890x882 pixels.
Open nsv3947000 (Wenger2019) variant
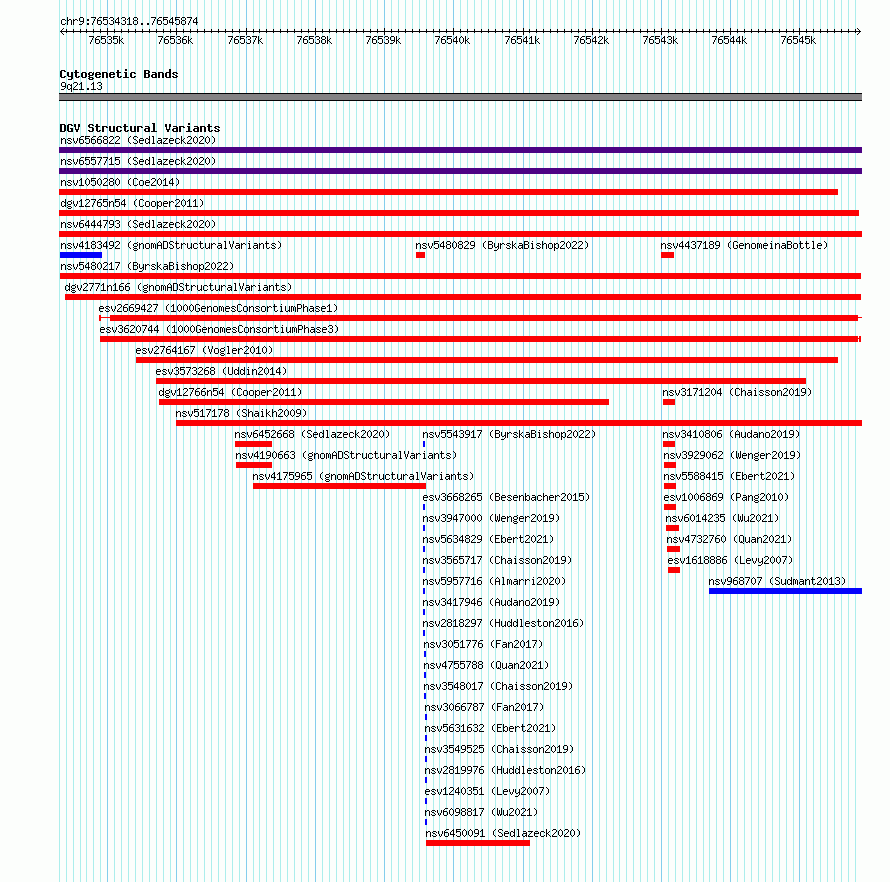coord(491,518)
